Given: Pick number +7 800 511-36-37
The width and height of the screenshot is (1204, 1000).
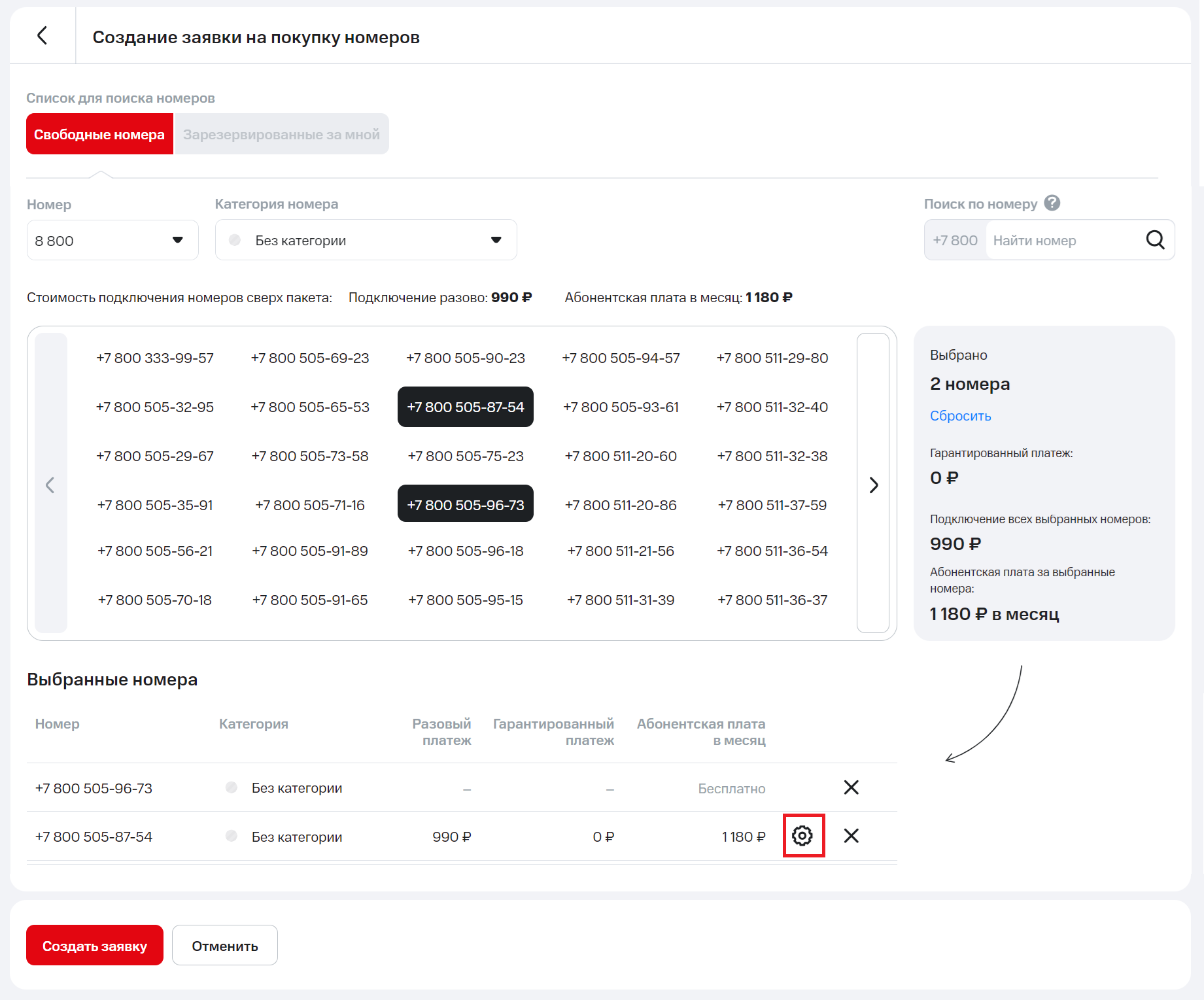Looking at the screenshot, I should coord(772,600).
